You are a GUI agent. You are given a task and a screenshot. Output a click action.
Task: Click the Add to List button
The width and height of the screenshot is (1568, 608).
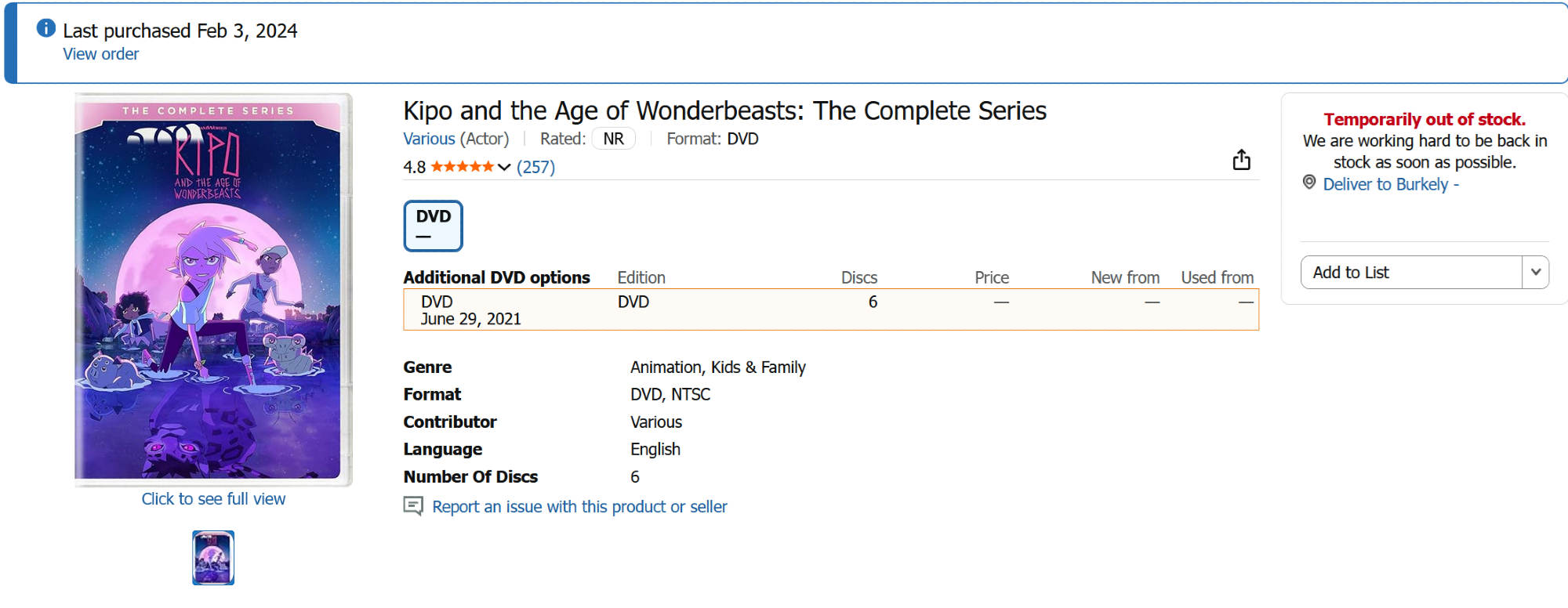click(x=1411, y=273)
